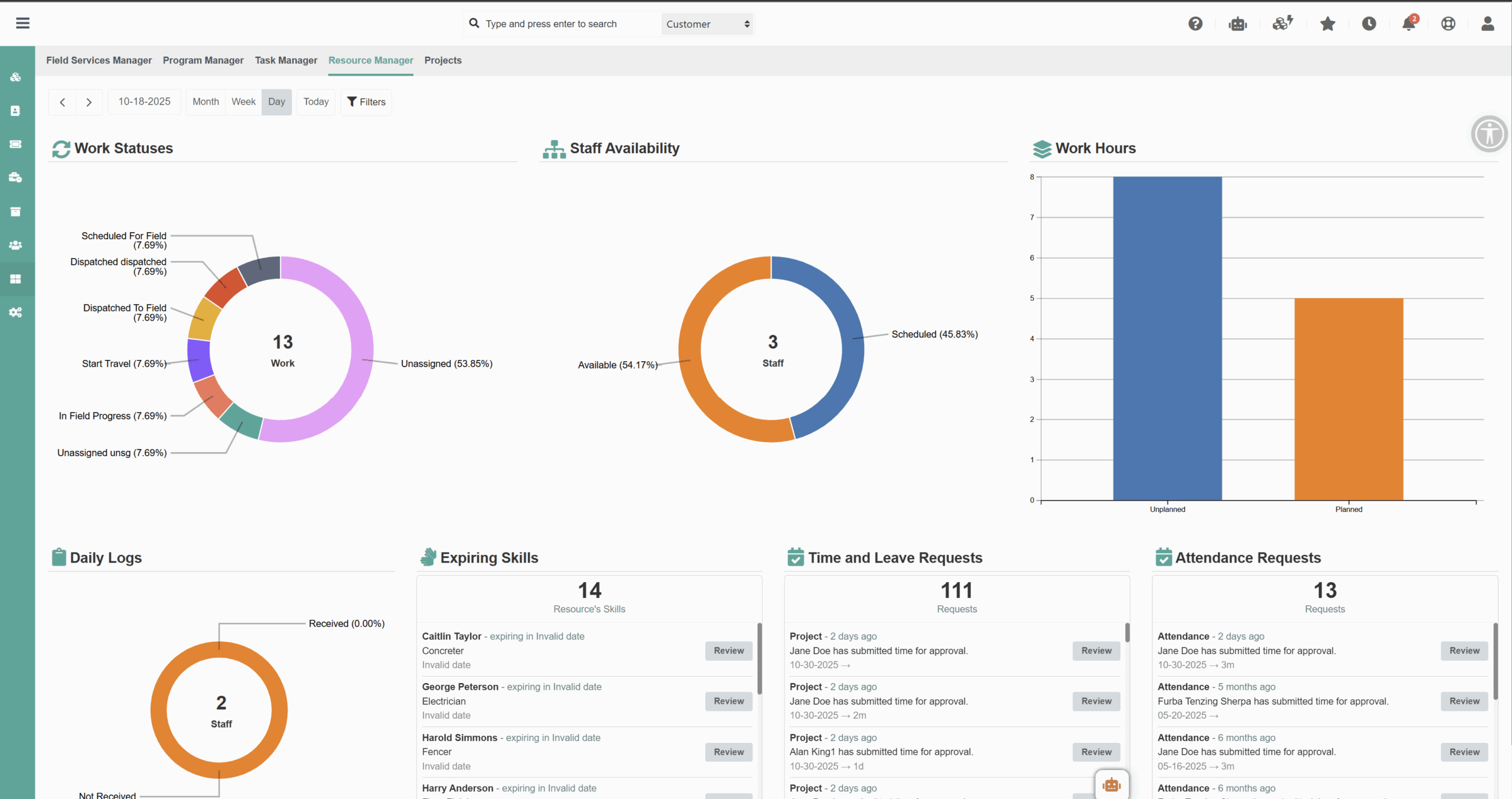Screen dimensions: 1512x799
Task: Review Caitlin Taylor's expiring Concreter skill
Action: (728, 651)
